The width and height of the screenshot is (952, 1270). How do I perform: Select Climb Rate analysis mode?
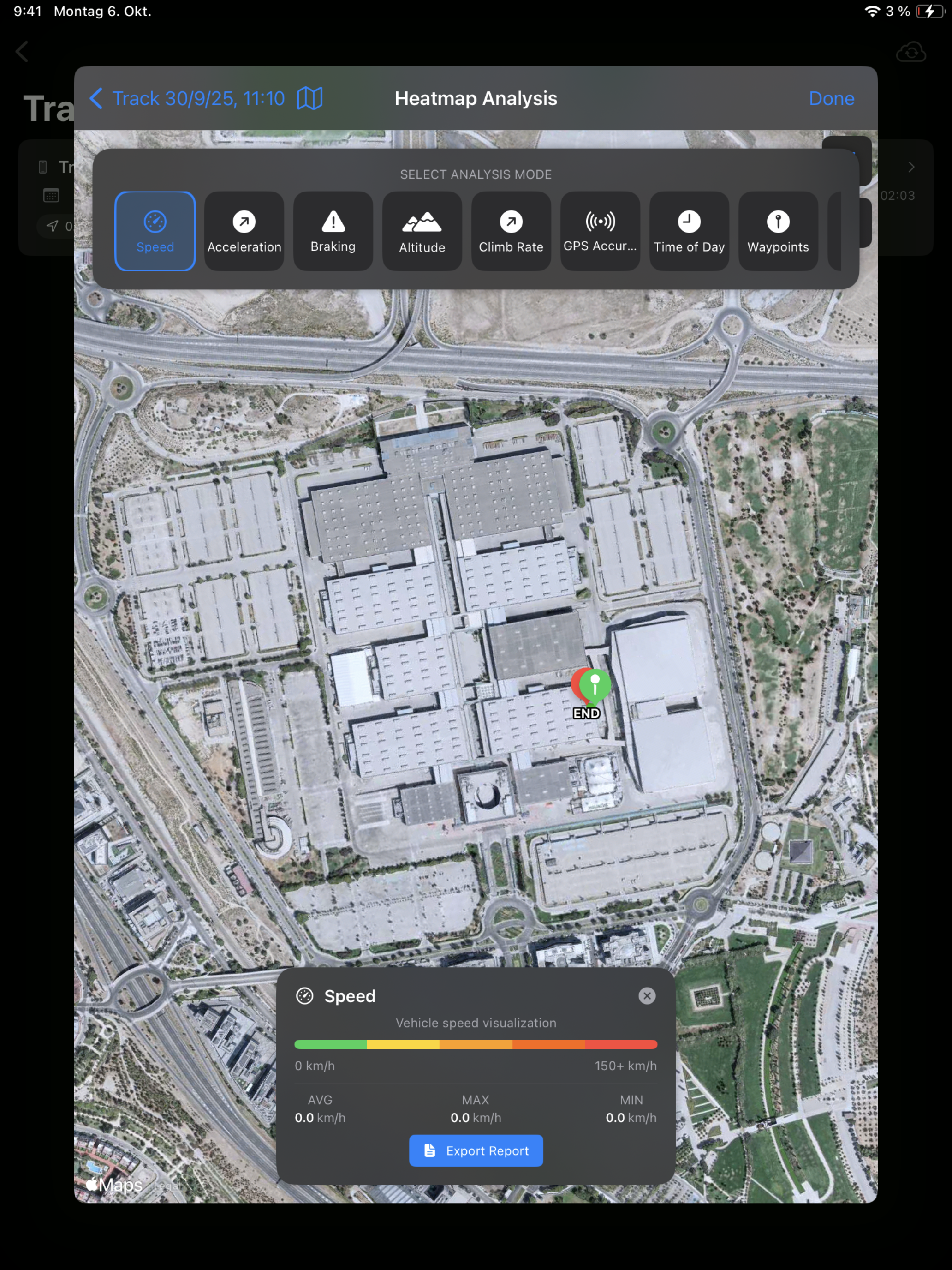pyautogui.click(x=511, y=231)
